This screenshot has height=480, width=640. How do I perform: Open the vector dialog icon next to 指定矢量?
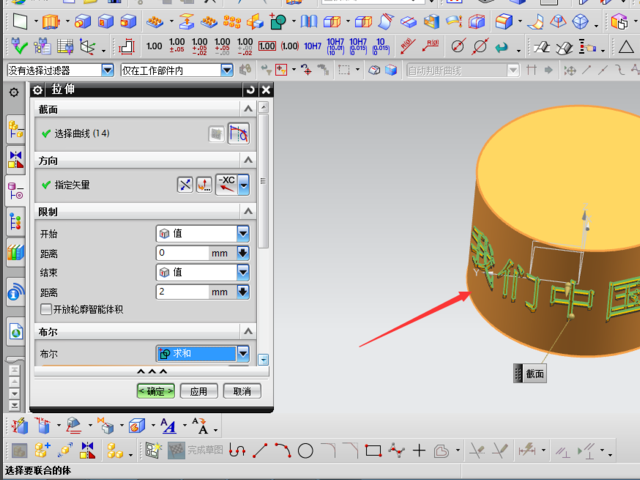tap(204, 184)
